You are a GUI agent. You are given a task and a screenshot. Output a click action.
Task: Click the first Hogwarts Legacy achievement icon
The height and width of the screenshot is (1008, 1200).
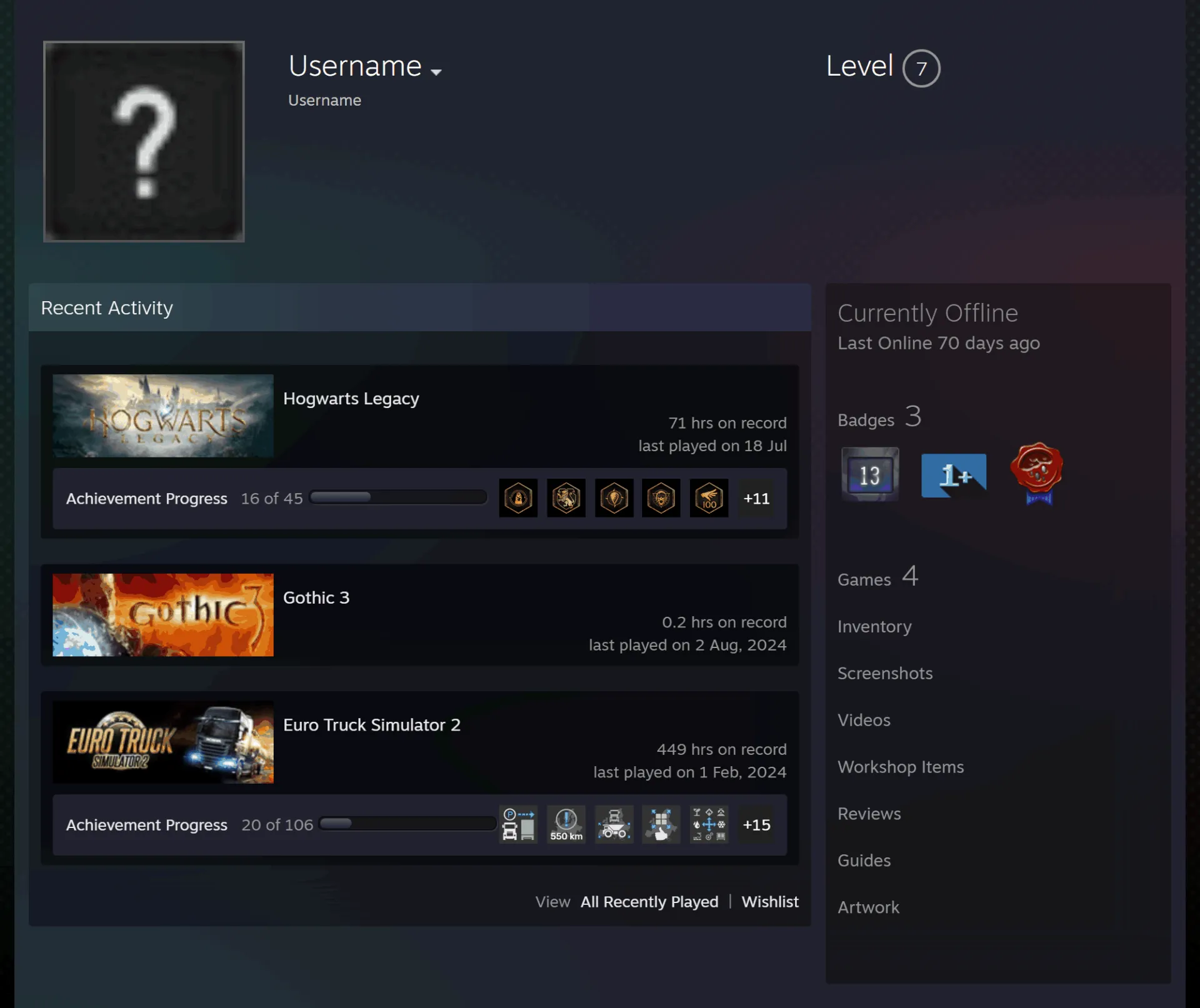pos(518,498)
